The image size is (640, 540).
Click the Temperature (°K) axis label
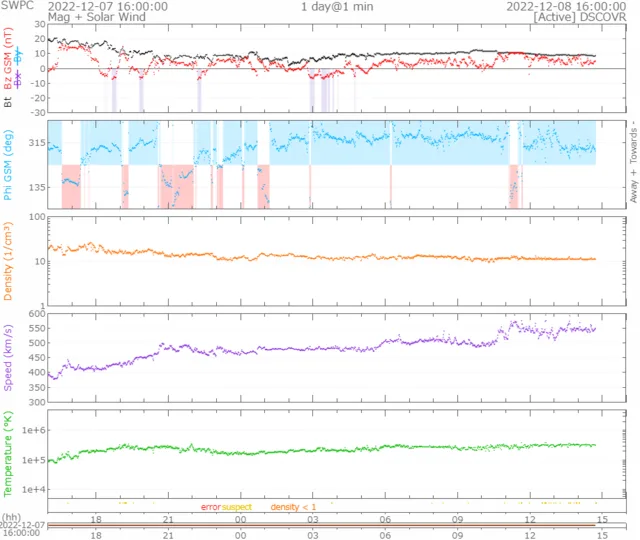coord(8,453)
